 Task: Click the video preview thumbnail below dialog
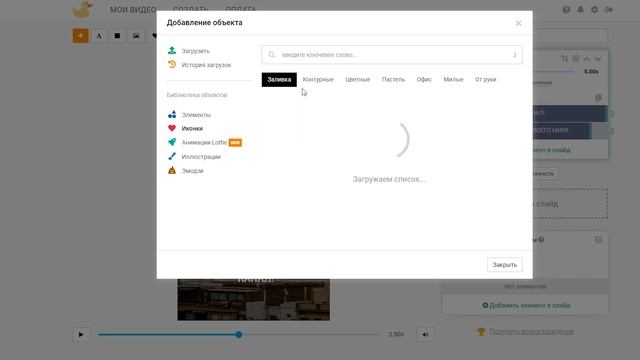pyautogui.click(x=253, y=300)
